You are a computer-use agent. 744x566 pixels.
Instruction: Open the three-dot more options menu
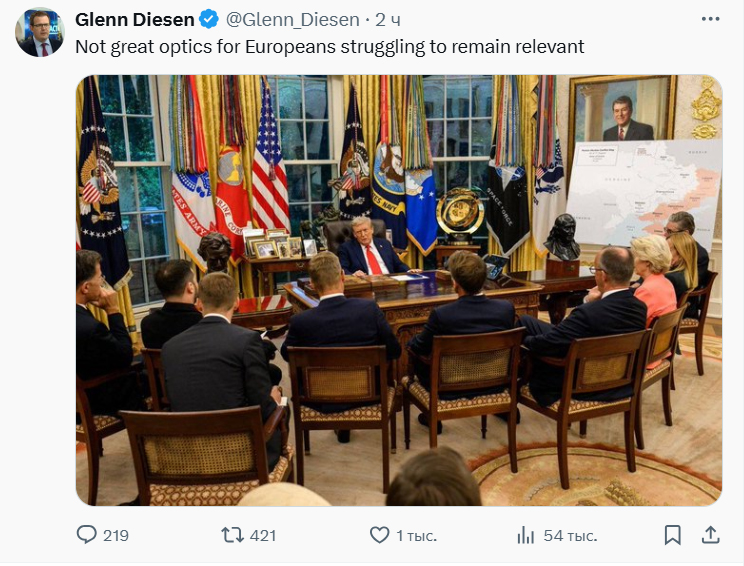[710, 19]
